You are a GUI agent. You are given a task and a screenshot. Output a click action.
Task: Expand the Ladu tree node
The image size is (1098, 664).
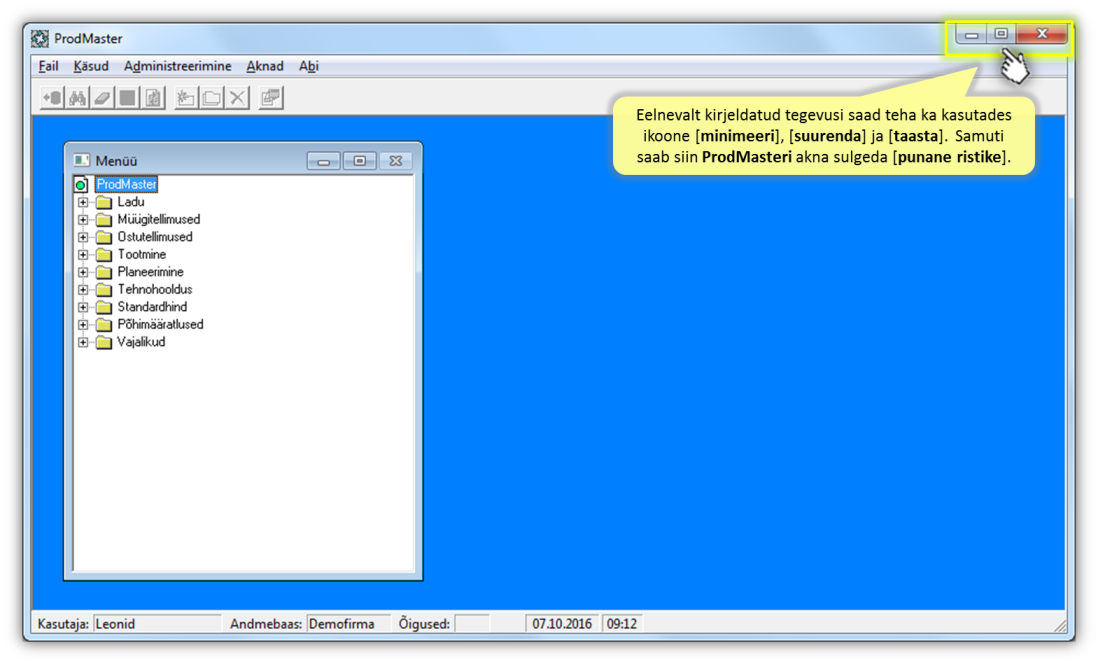click(x=83, y=202)
